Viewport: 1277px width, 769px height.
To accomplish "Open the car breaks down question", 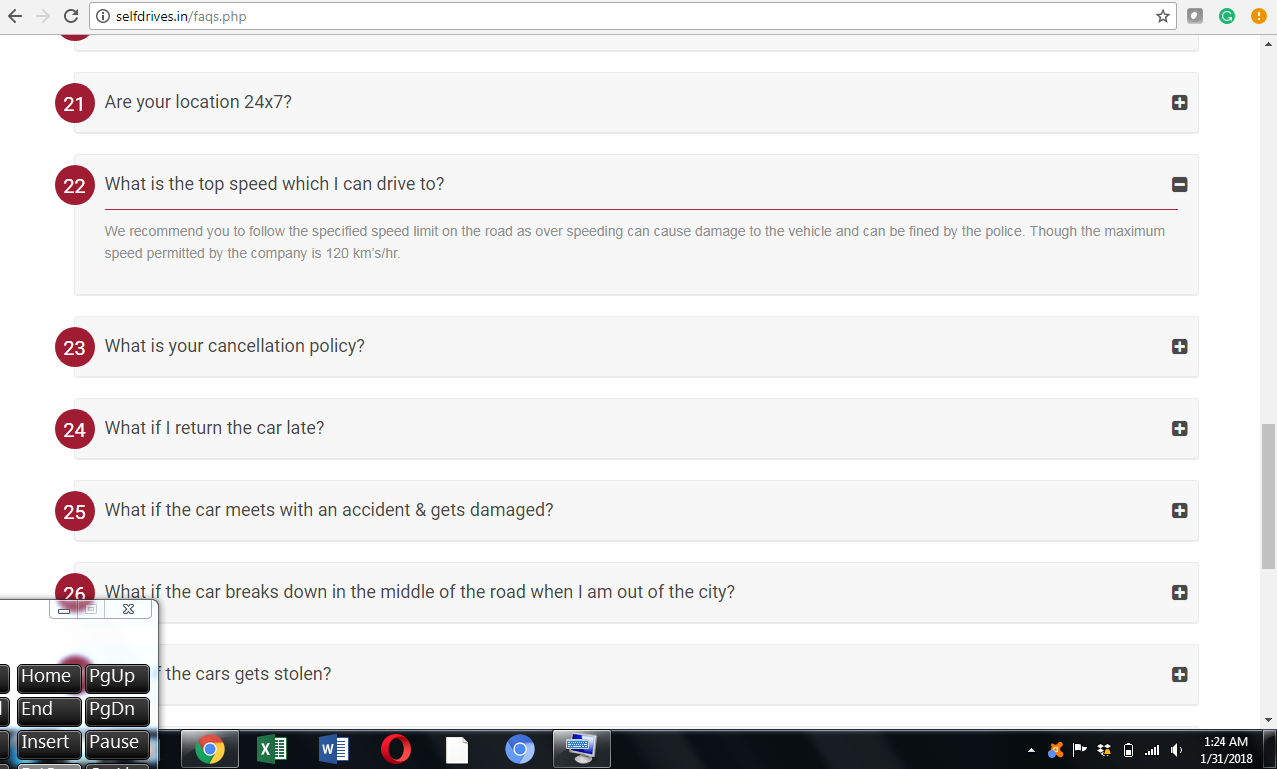I will (x=1179, y=592).
